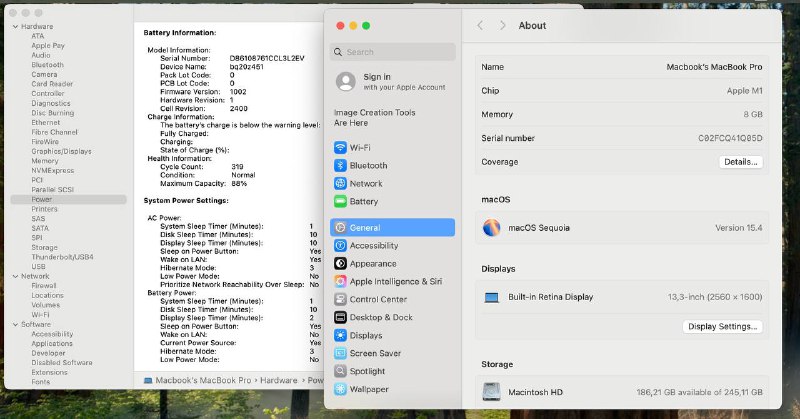Click the search magnifier icon in Settings
The image size is (800, 419).
(338, 52)
